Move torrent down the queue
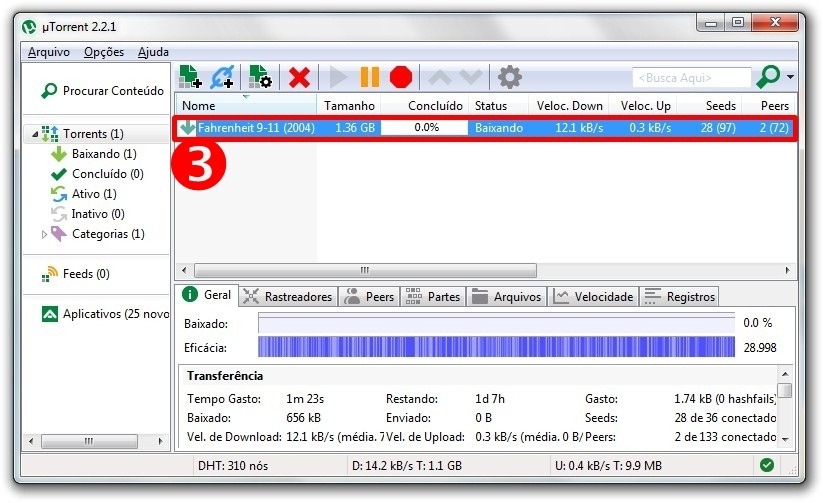This screenshot has height=503, width=823. click(471, 78)
